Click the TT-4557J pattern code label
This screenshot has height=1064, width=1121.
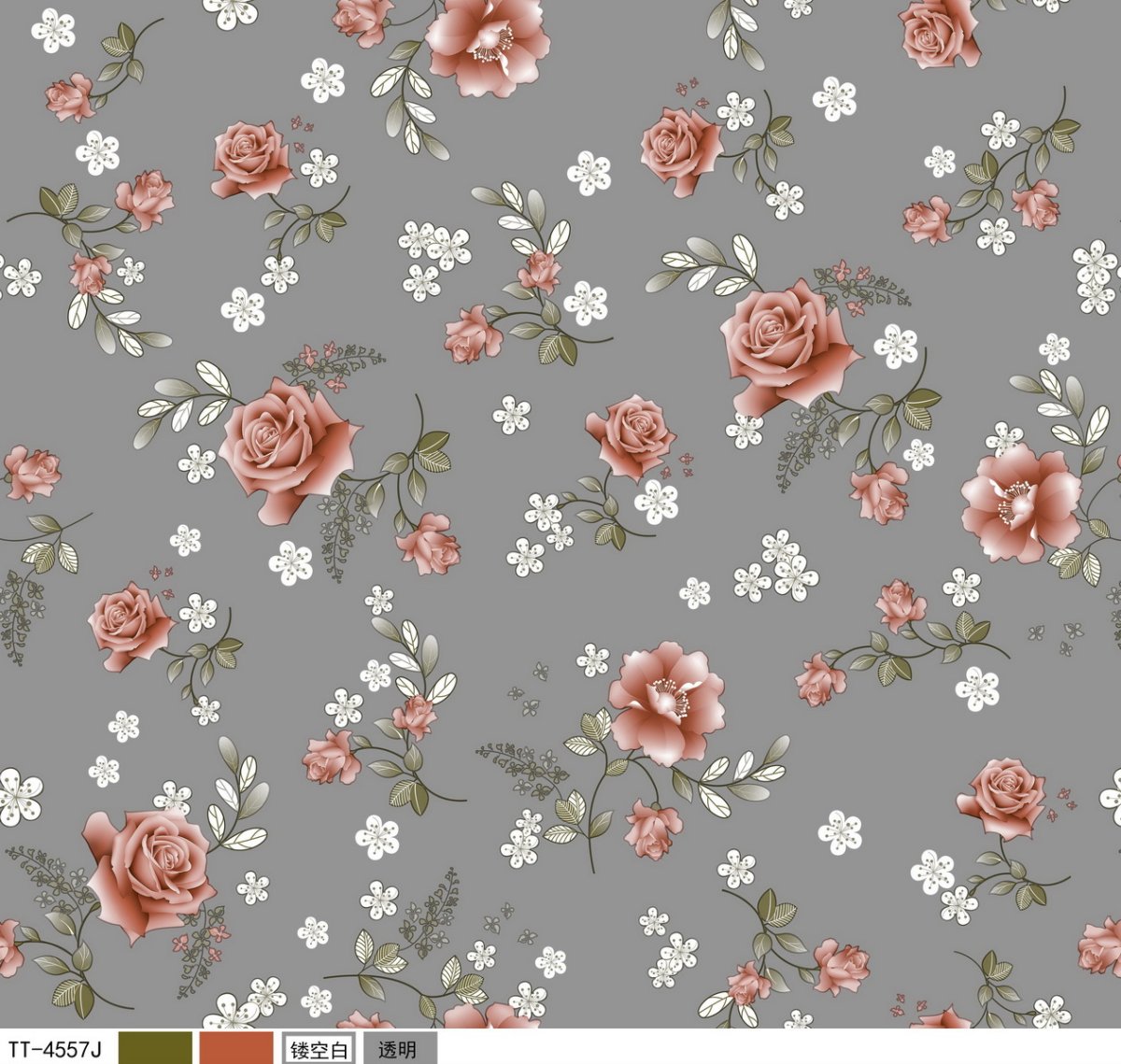click(x=54, y=1048)
